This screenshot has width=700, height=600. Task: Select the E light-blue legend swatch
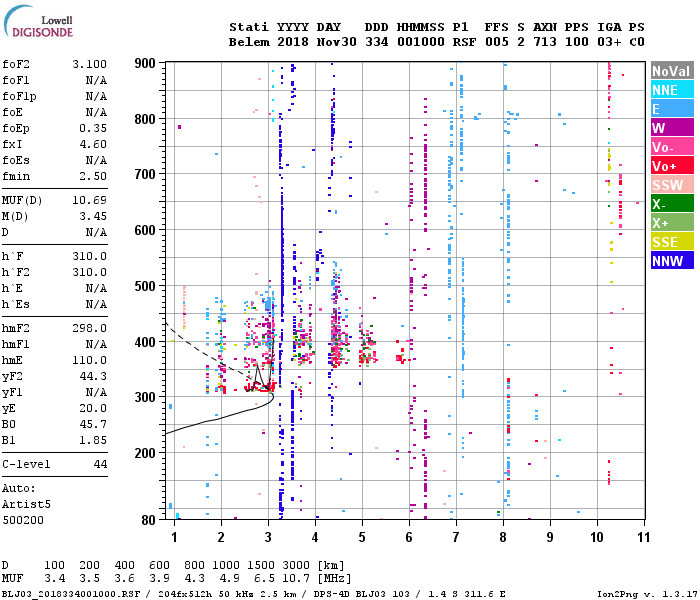672,109
